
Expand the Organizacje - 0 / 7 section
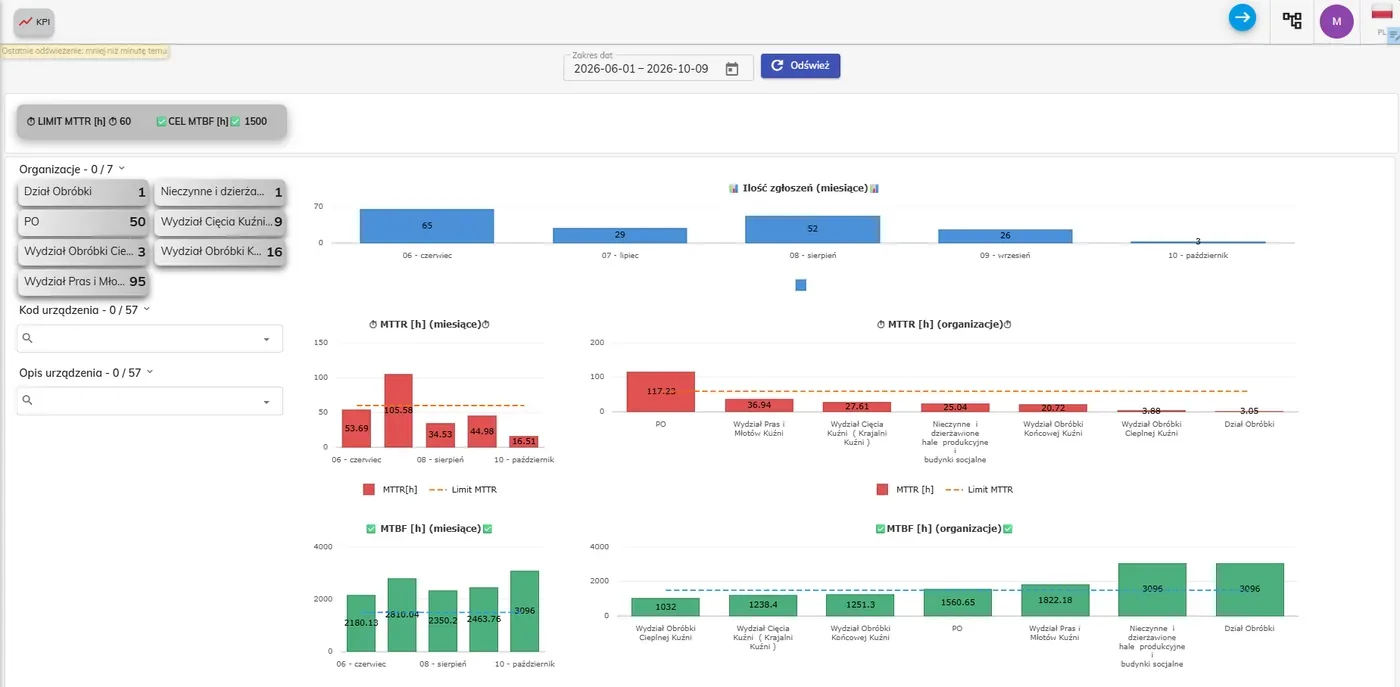click(72, 169)
